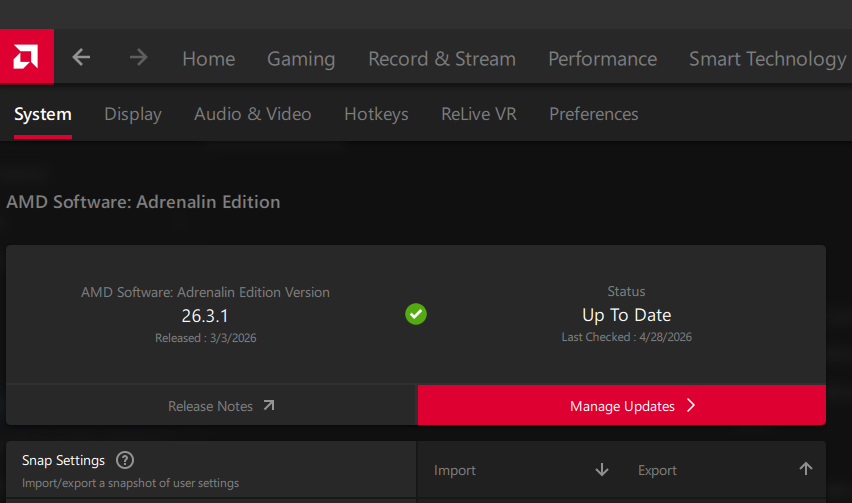Go back using the left arrow

pyautogui.click(x=81, y=58)
